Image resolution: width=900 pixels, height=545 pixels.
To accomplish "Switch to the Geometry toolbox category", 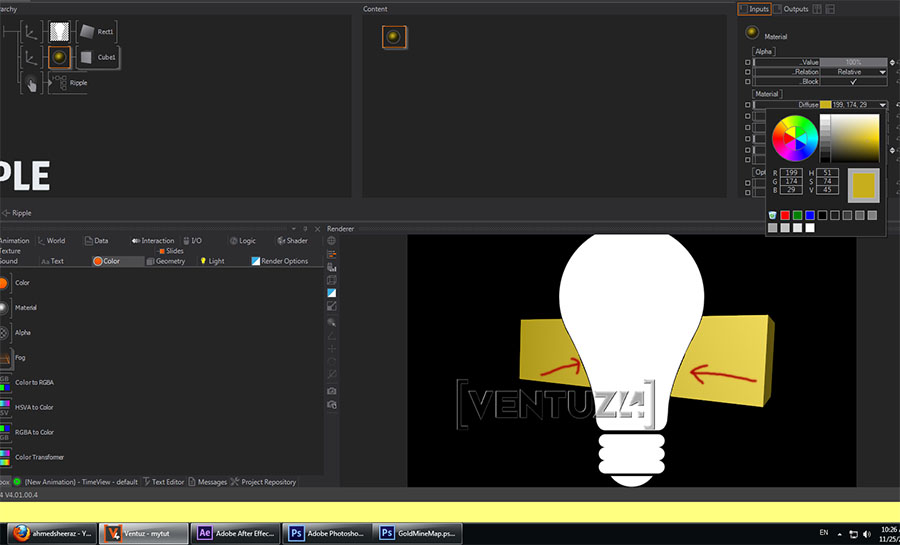I will coord(165,261).
